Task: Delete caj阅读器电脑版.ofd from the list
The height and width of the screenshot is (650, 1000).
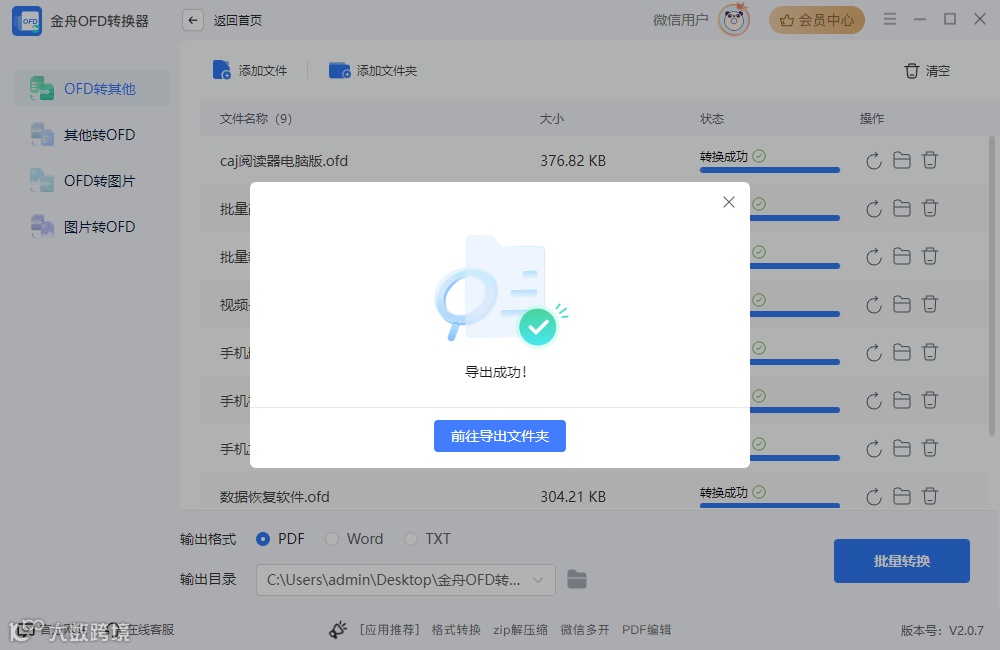Action: (x=930, y=160)
